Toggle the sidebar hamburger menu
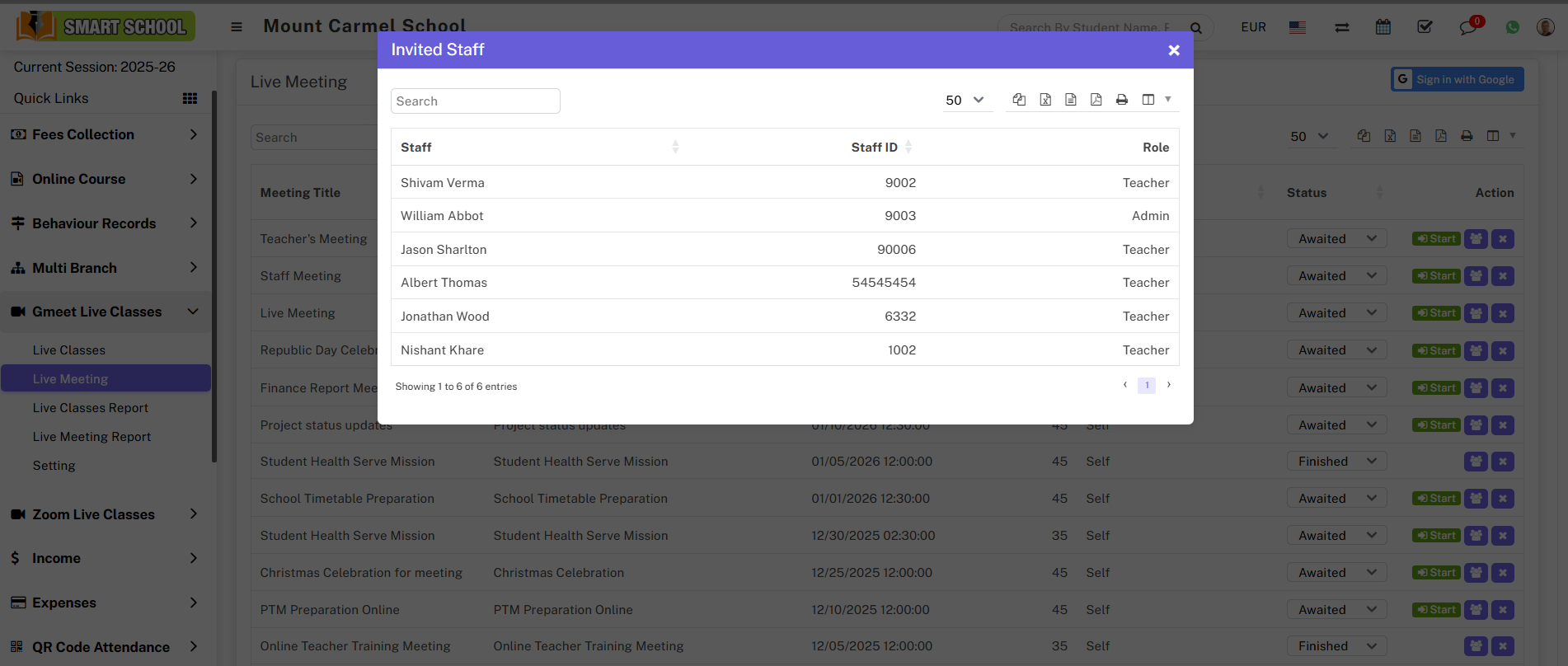This screenshot has width=1568, height=666. click(x=237, y=26)
